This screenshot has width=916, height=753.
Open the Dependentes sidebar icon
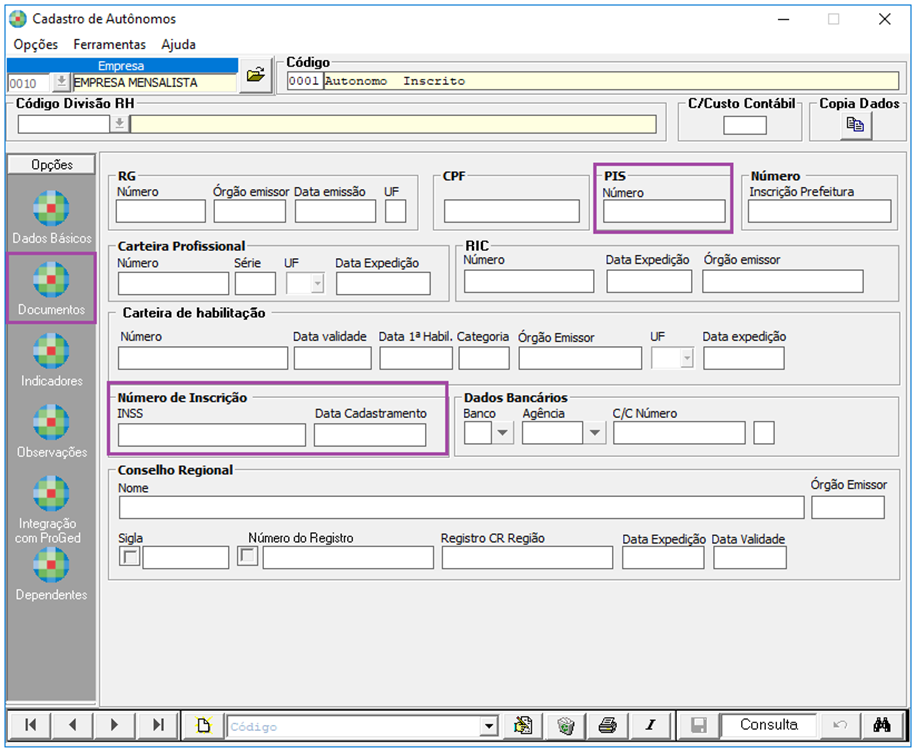[51, 565]
